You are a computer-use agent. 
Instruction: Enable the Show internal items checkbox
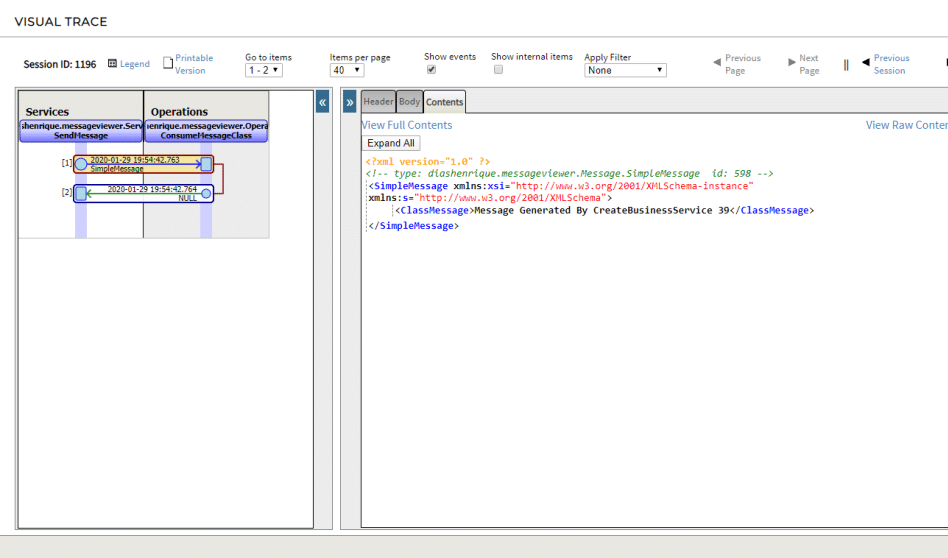pos(498,70)
